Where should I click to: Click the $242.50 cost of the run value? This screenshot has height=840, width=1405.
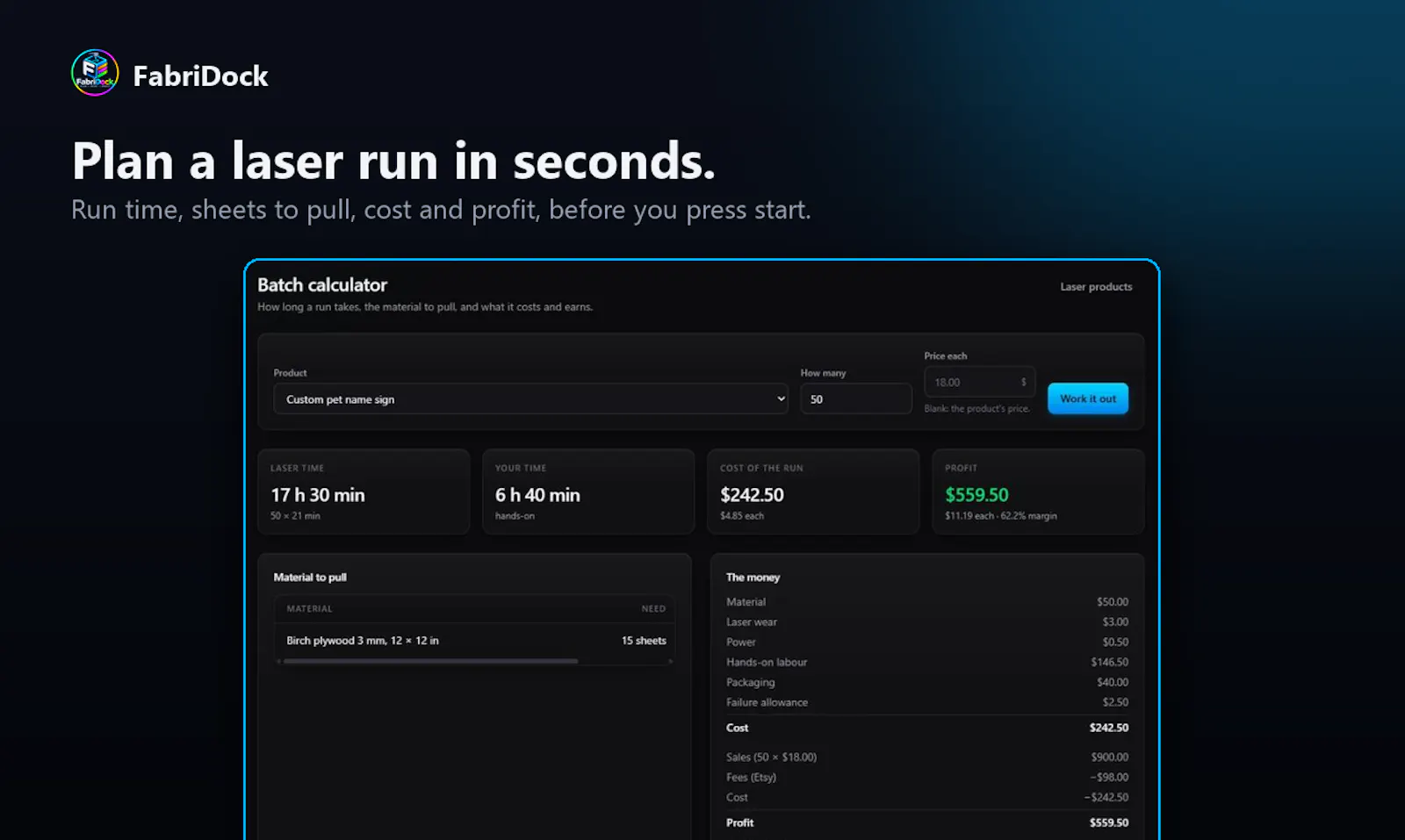[x=752, y=495]
